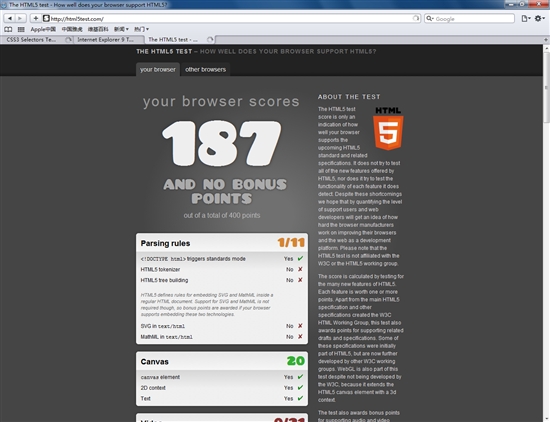The image size is (550, 422).
Task: Click '<!DOCTYPE html> triggers standards mode' text
Action: [193, 259]
